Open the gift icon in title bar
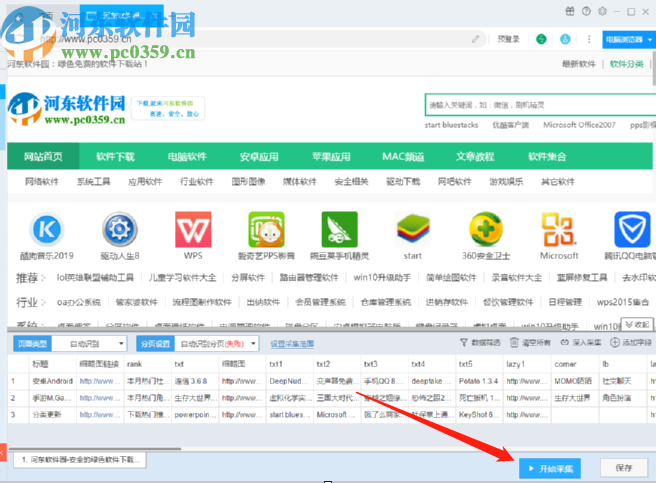Image resolution: width=656 pixels, height=483 pixels. (570, 11)
